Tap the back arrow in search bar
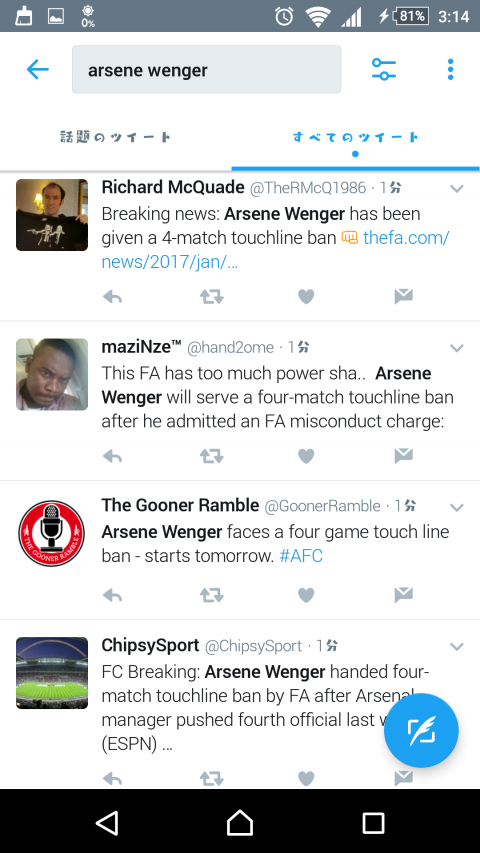The width and height of the screenshot is (480, 853). pyautogui.click(x=38, y=69)
